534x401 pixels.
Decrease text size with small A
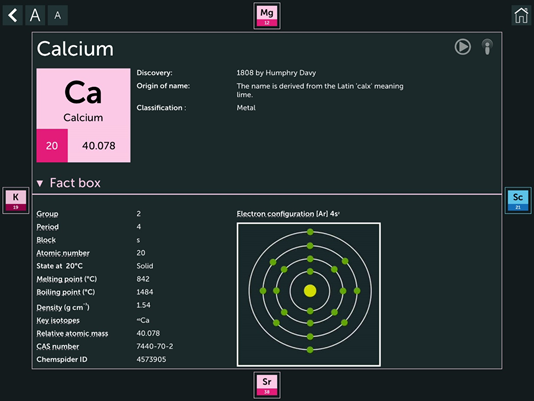[x=58, y=15]
